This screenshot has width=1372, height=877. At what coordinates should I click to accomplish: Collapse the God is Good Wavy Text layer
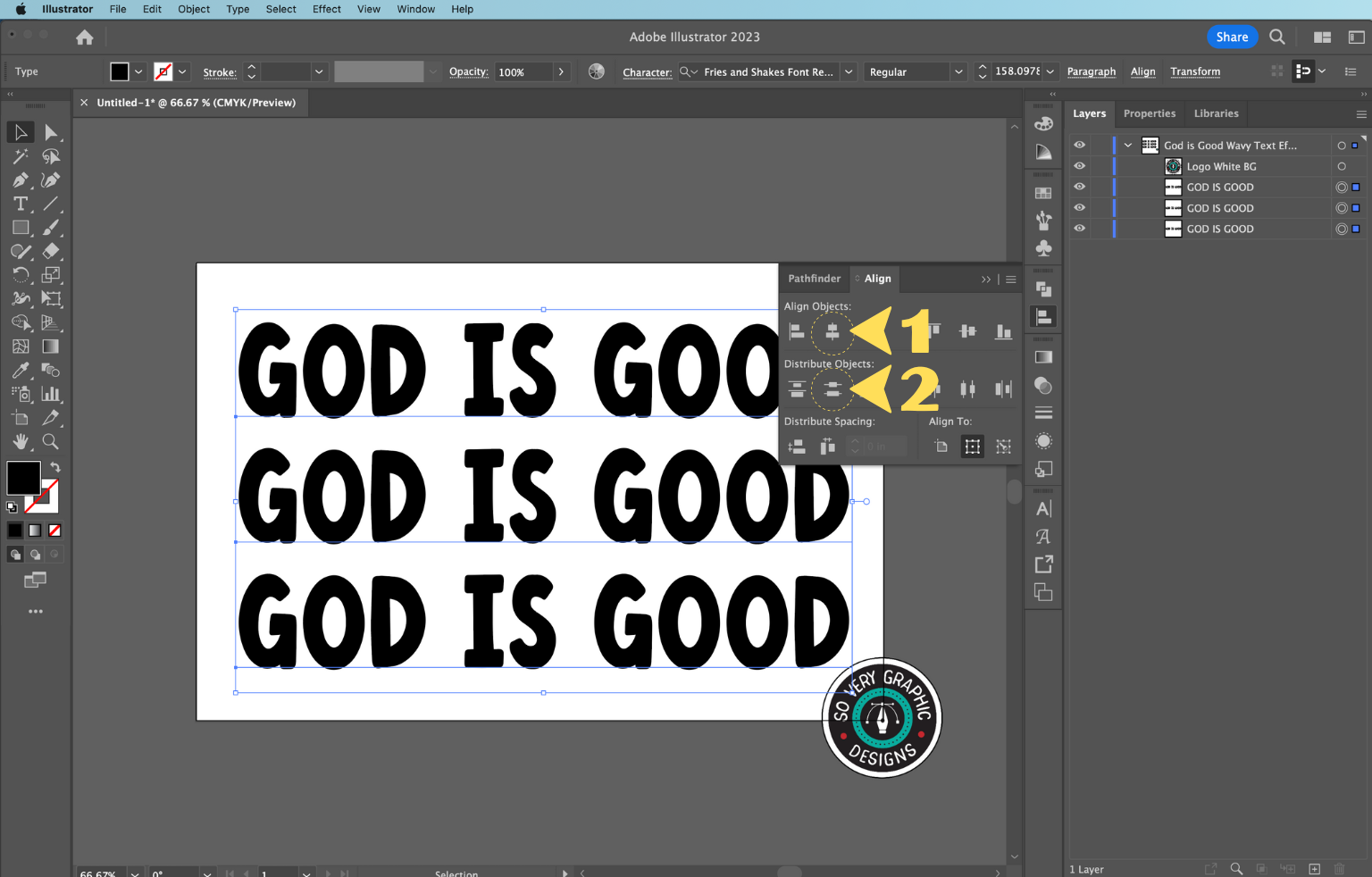pyautogui.click(x=1128, y=145)
